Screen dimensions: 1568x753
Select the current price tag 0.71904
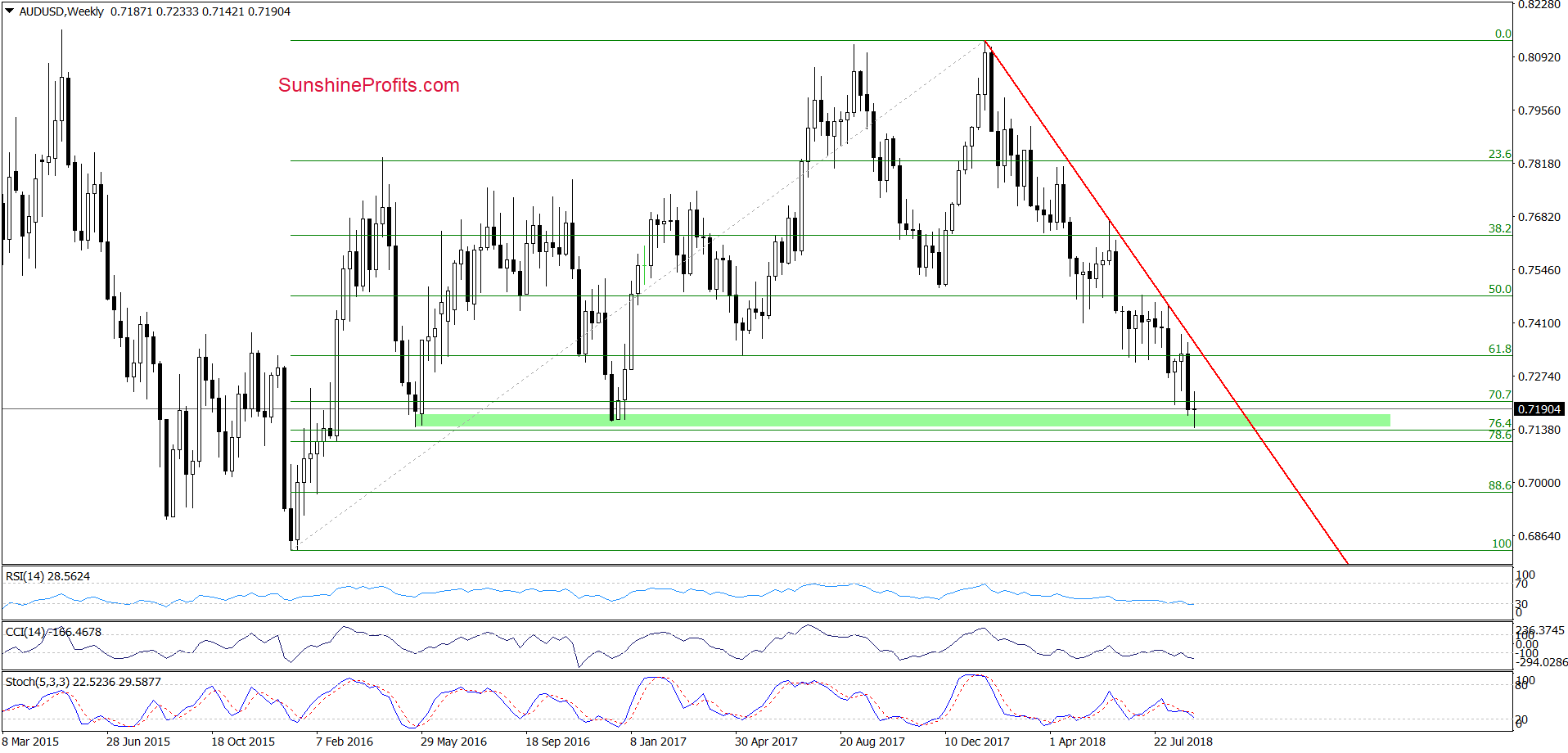(x=1540, y=409)
